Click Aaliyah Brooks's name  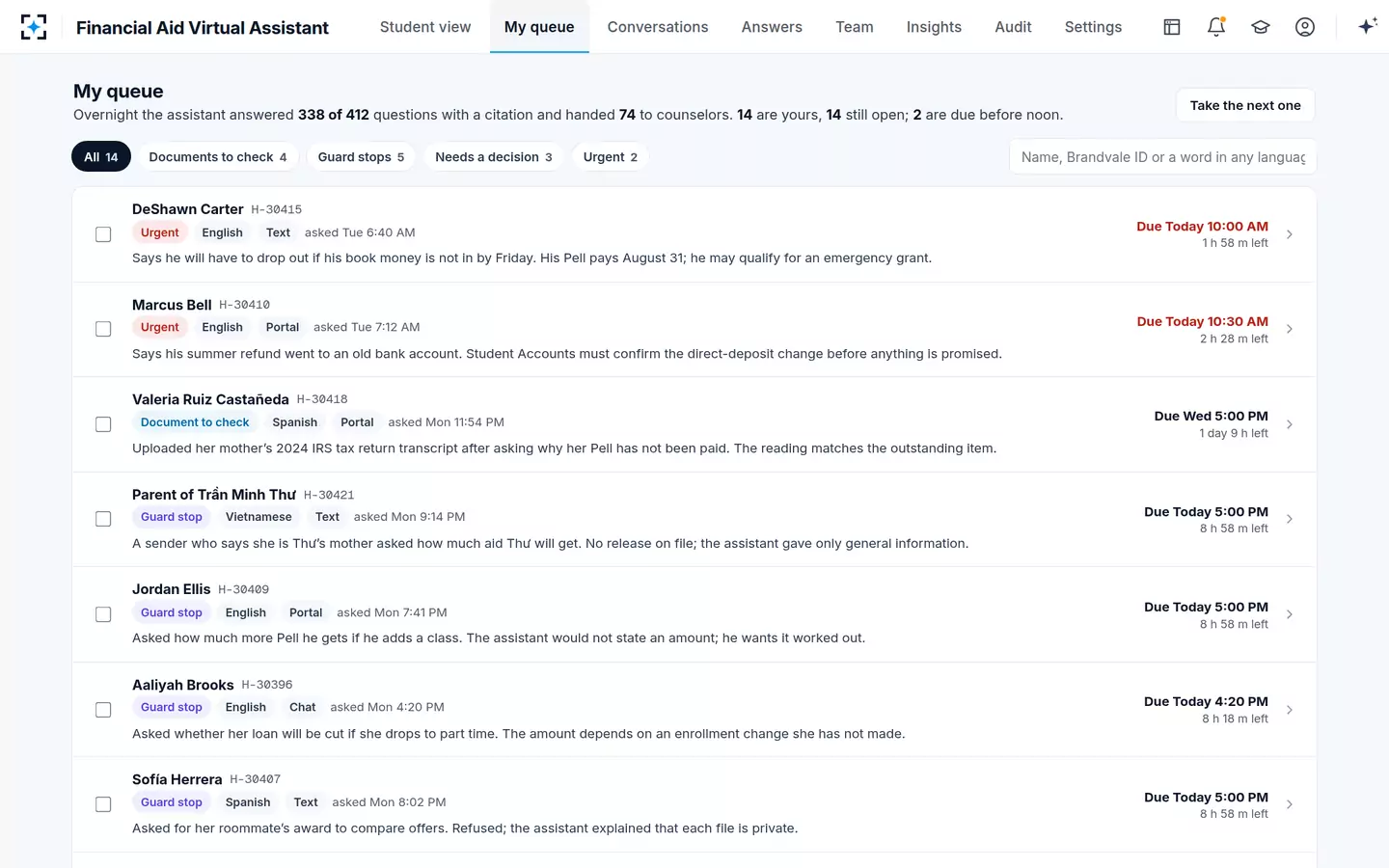183,685
